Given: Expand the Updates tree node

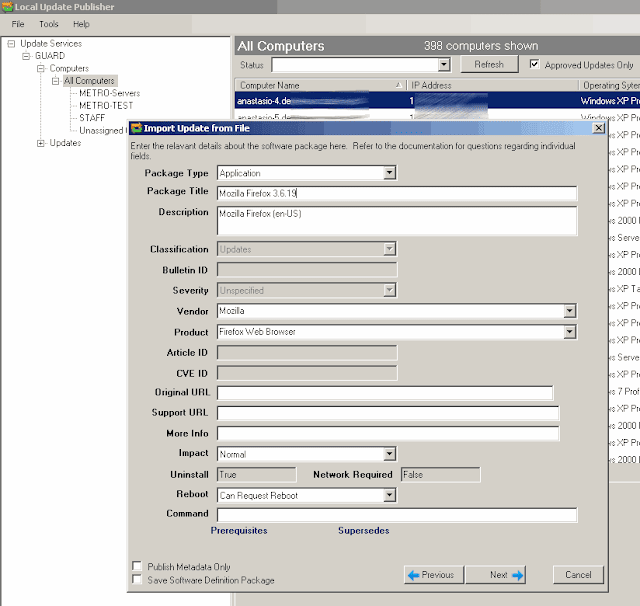Looking at the screenshot, I should (40, 143).
